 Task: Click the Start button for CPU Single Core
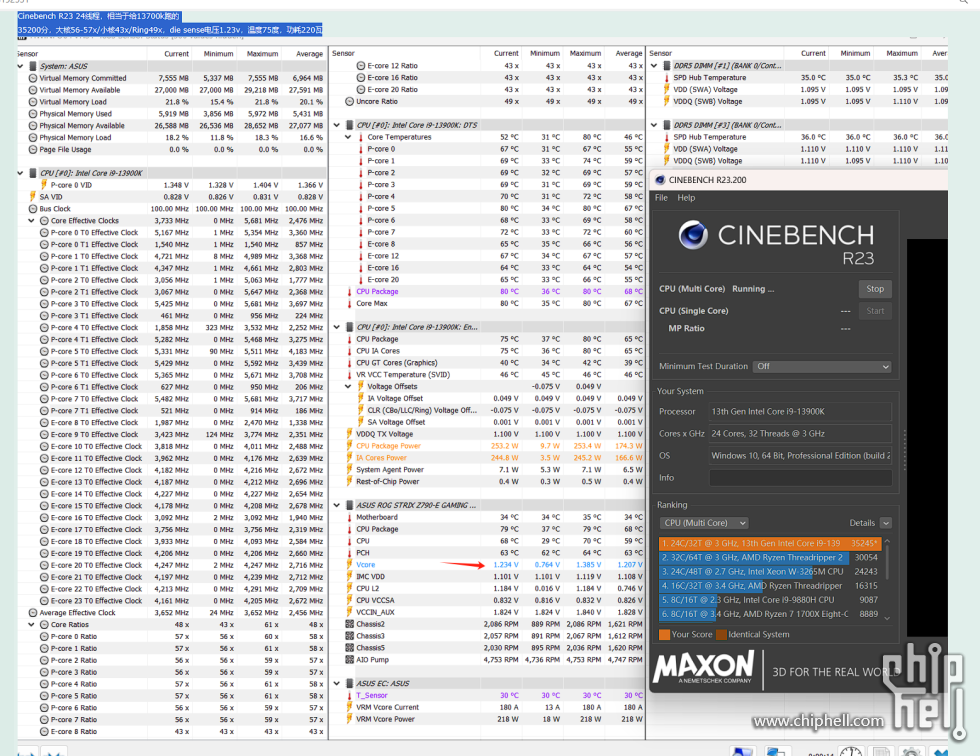[875, 311]
